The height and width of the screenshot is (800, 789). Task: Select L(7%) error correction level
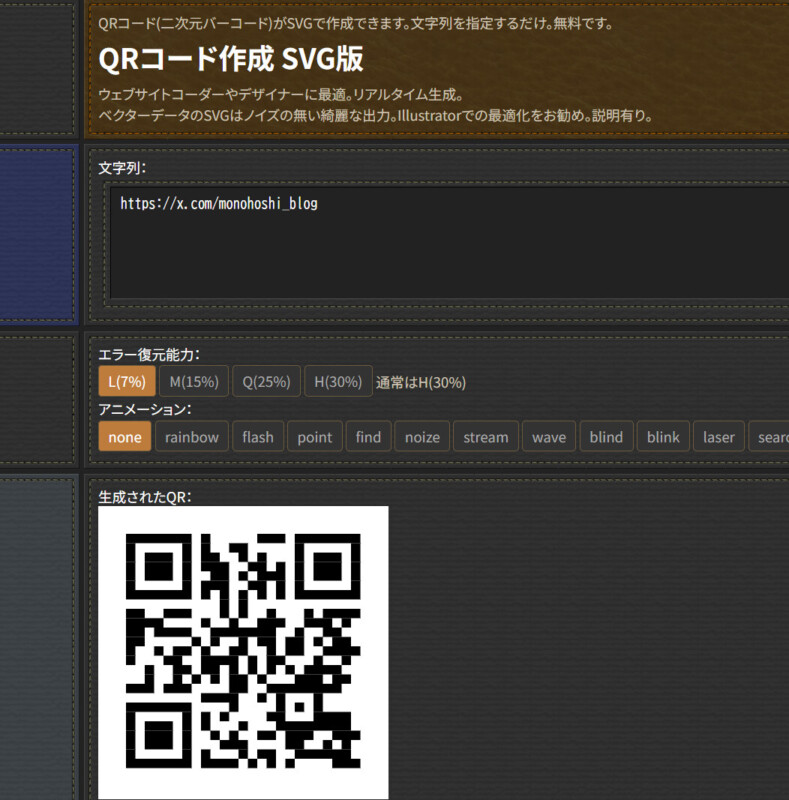pyautogui.click(x=127, y=381)
